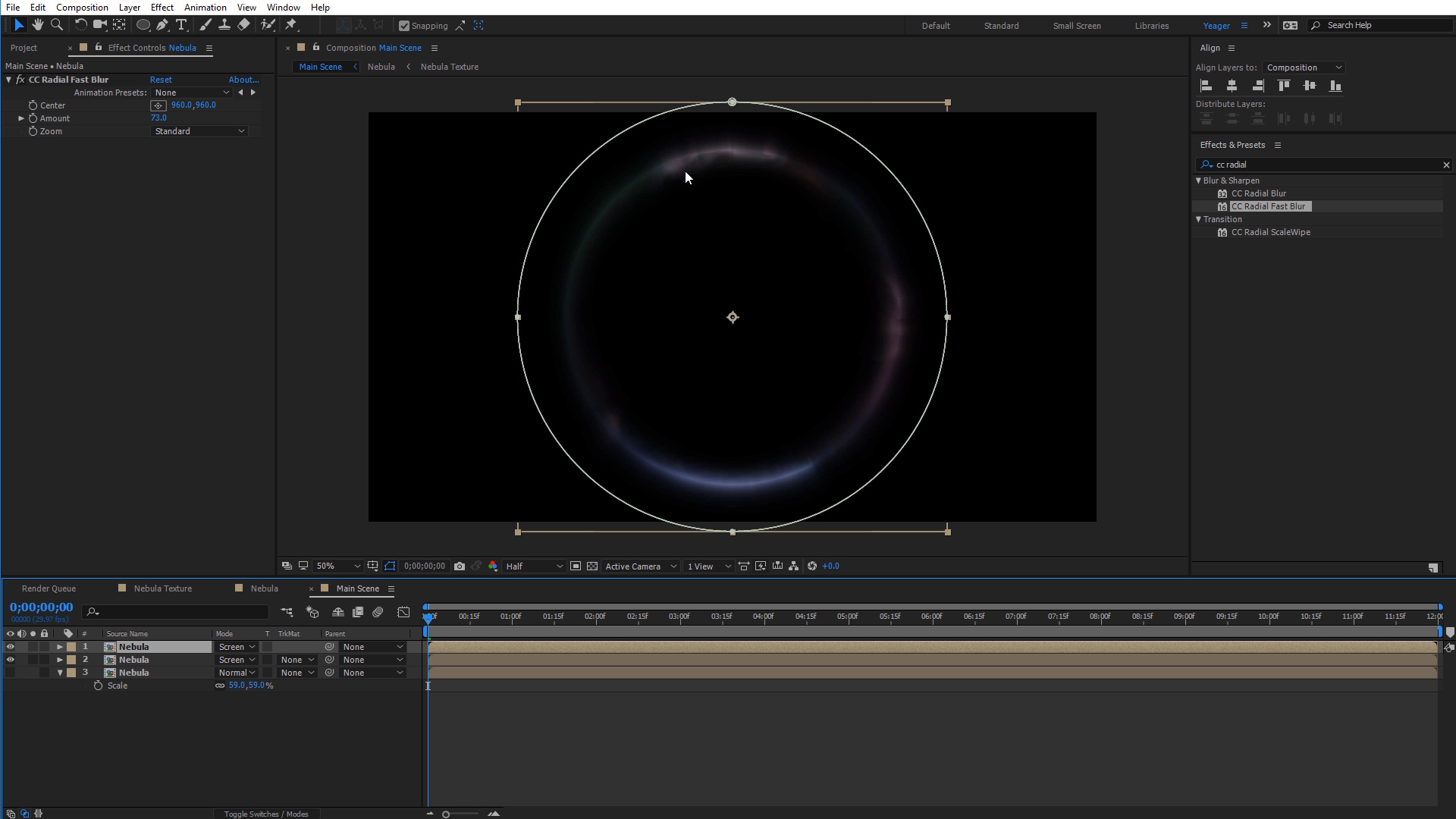
Task: Select the Hand tool
Action: 37,25
